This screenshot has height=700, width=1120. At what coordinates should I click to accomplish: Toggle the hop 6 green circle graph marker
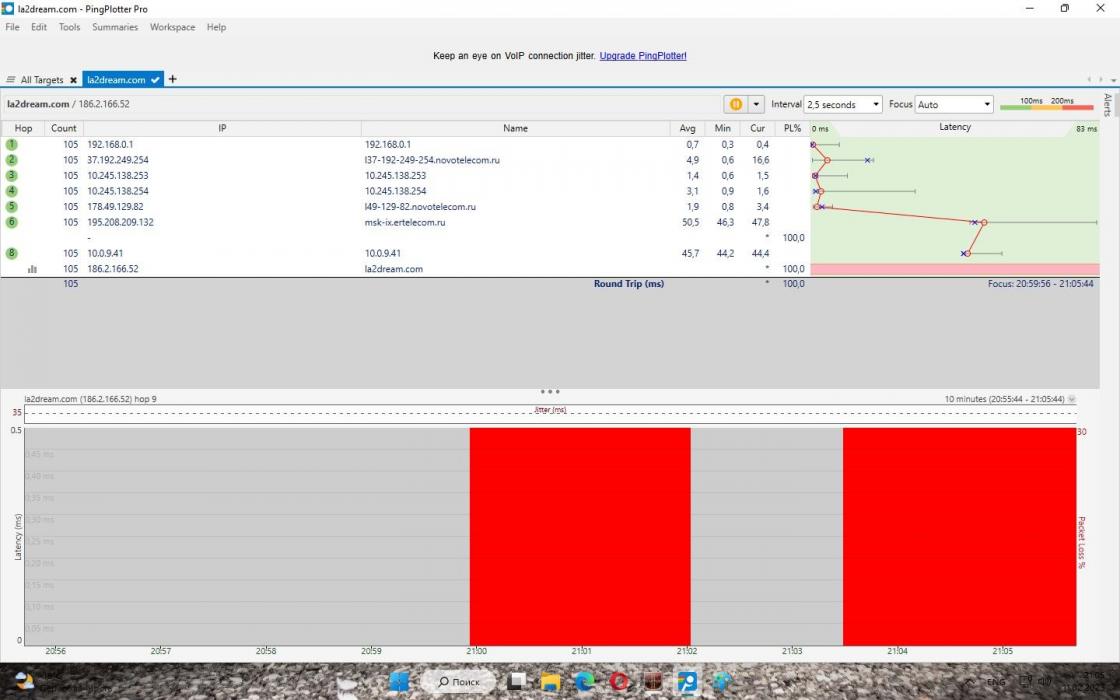(12, 222)
